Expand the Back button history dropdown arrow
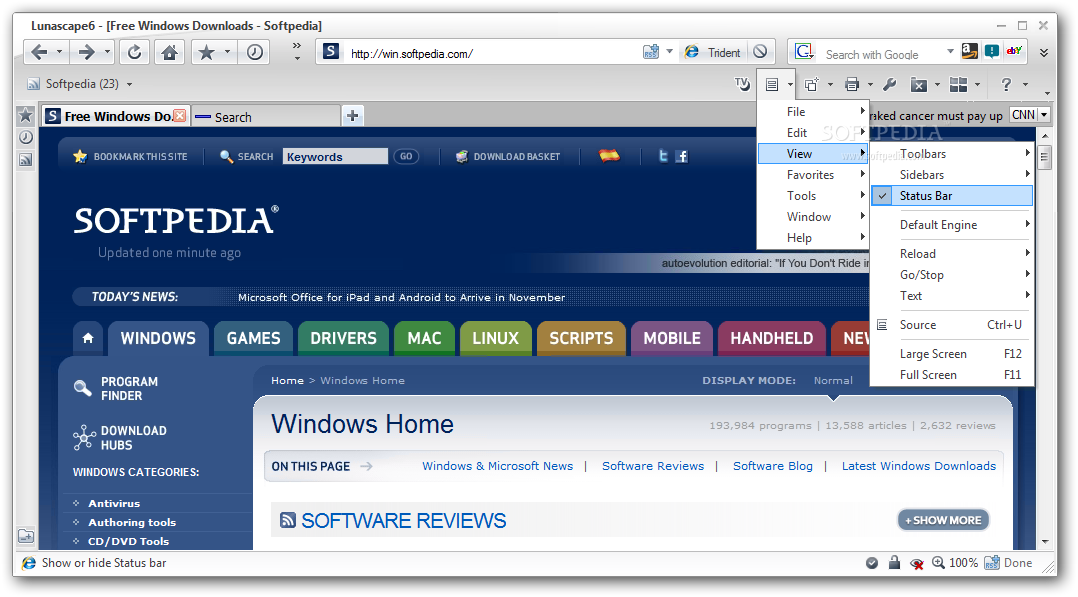This screenshot has width=1078, height=597. (x=60, y=52)
